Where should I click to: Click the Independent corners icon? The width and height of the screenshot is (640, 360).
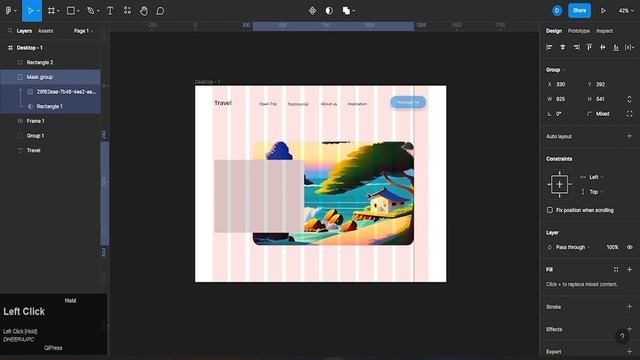pyautogui.click(x=629, y=114)
